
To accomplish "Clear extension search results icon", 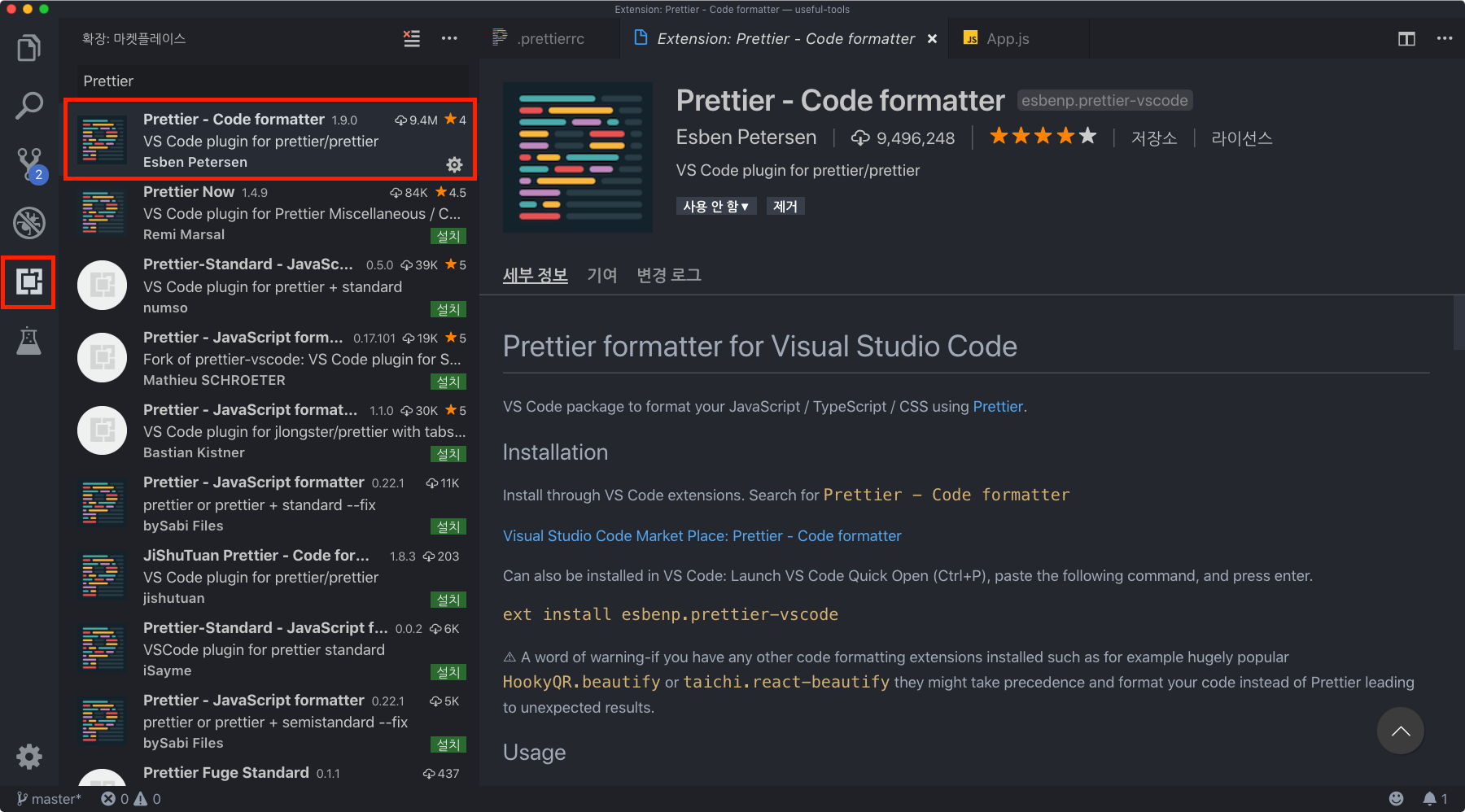I will click(412, 38).
